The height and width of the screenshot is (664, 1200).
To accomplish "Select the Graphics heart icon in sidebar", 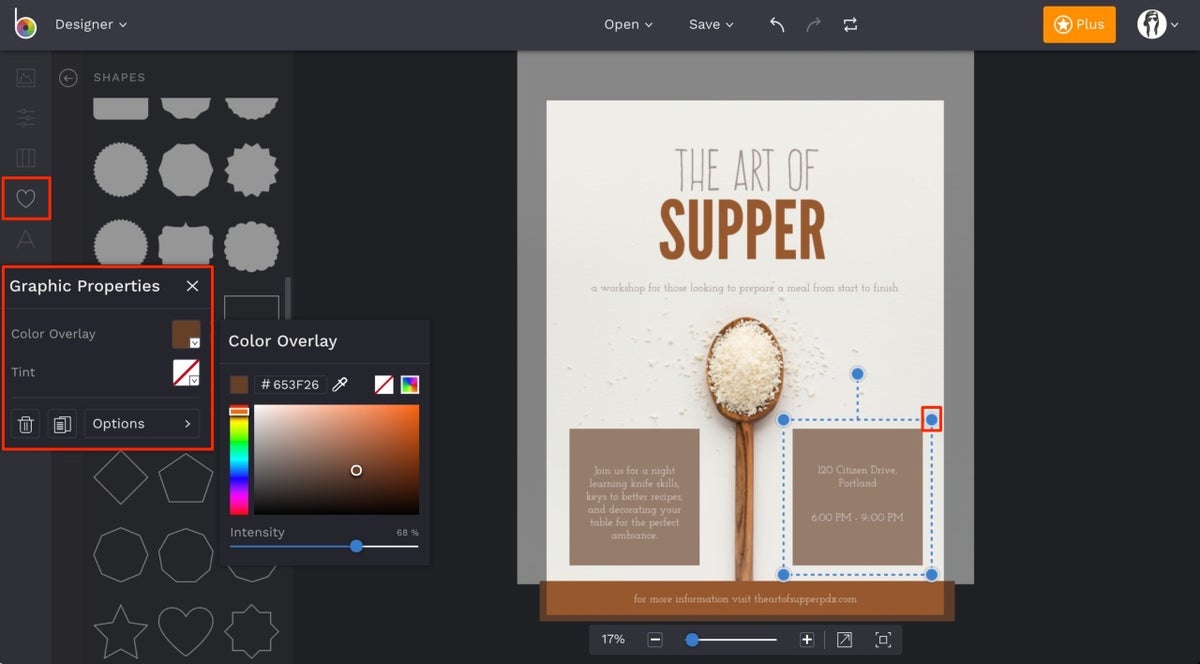I will point(26,198).
